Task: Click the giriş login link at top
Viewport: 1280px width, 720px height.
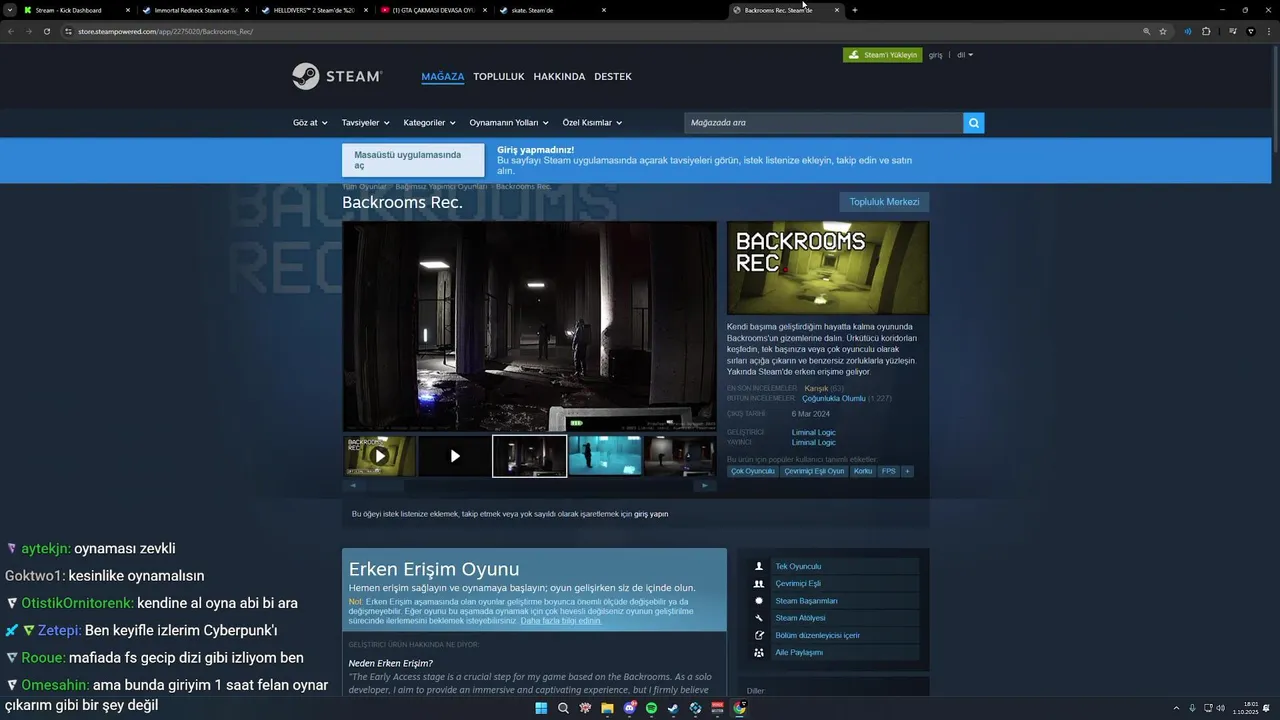Action: (x=935, y=55)
